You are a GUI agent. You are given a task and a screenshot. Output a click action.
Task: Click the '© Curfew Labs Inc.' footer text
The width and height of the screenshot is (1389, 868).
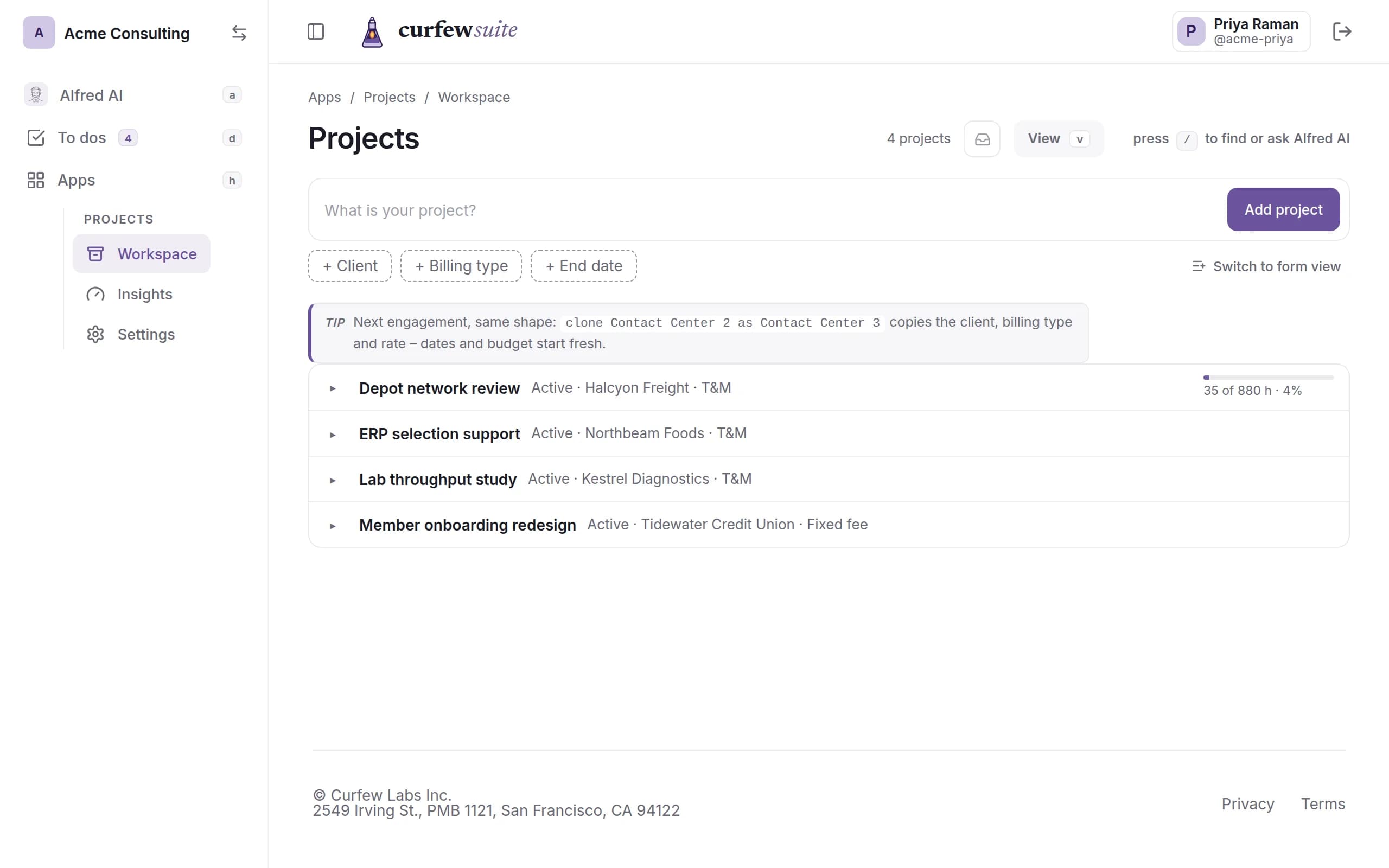[383, 795]
